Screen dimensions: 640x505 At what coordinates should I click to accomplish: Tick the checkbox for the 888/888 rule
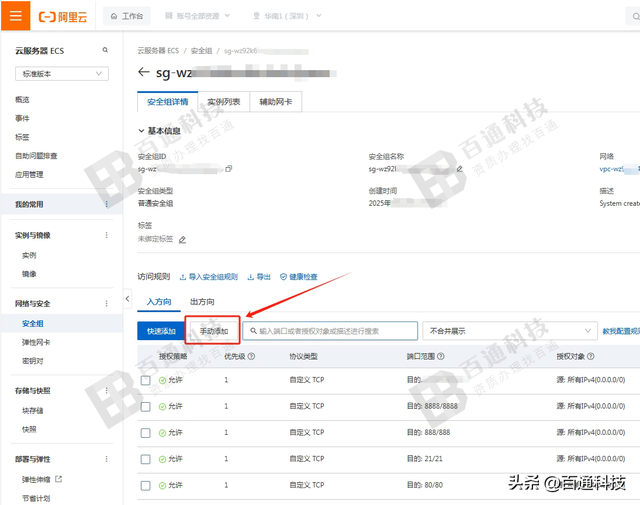[145, 433]
